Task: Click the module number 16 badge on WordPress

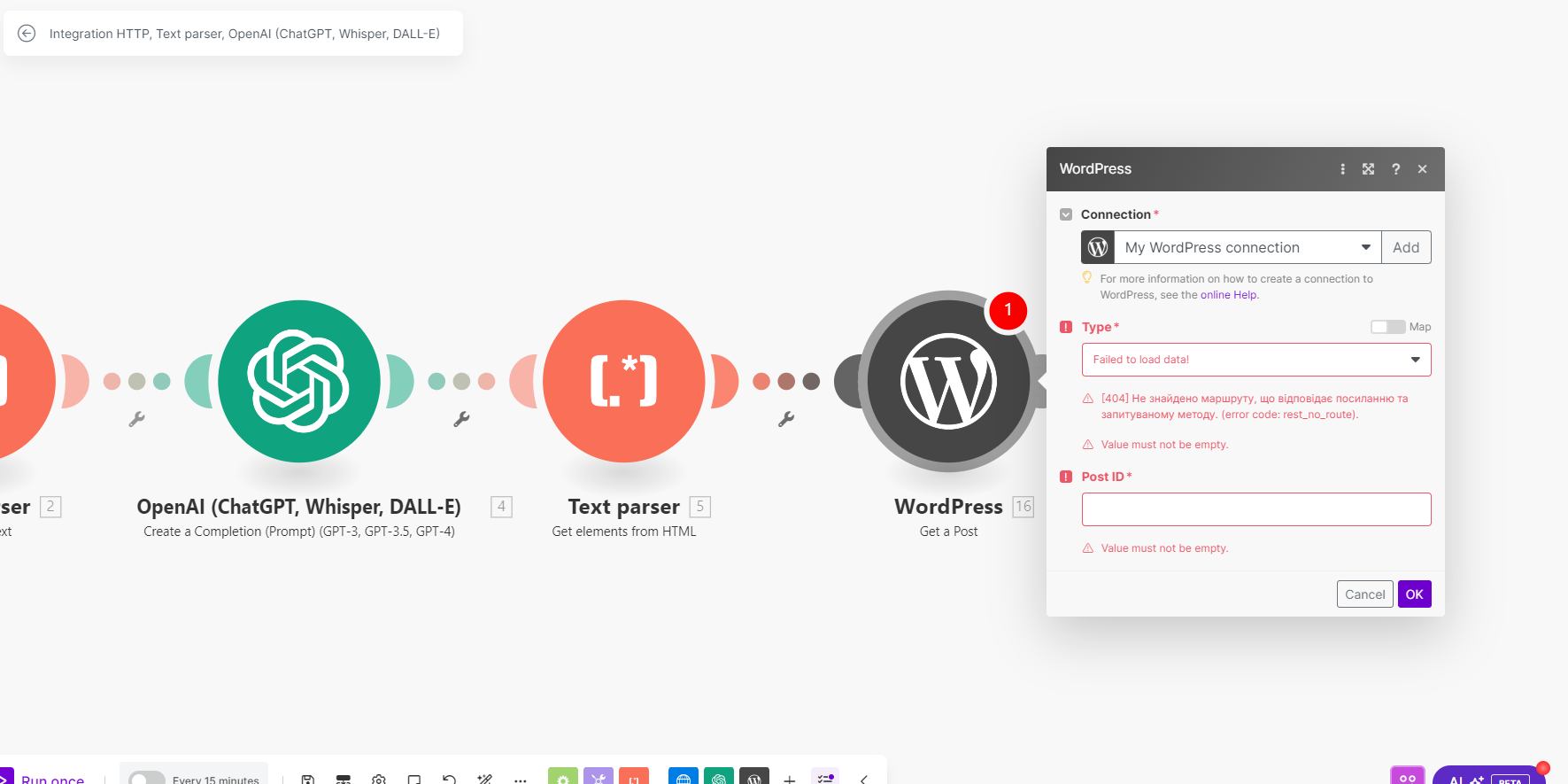Action: click(1023, 507)
